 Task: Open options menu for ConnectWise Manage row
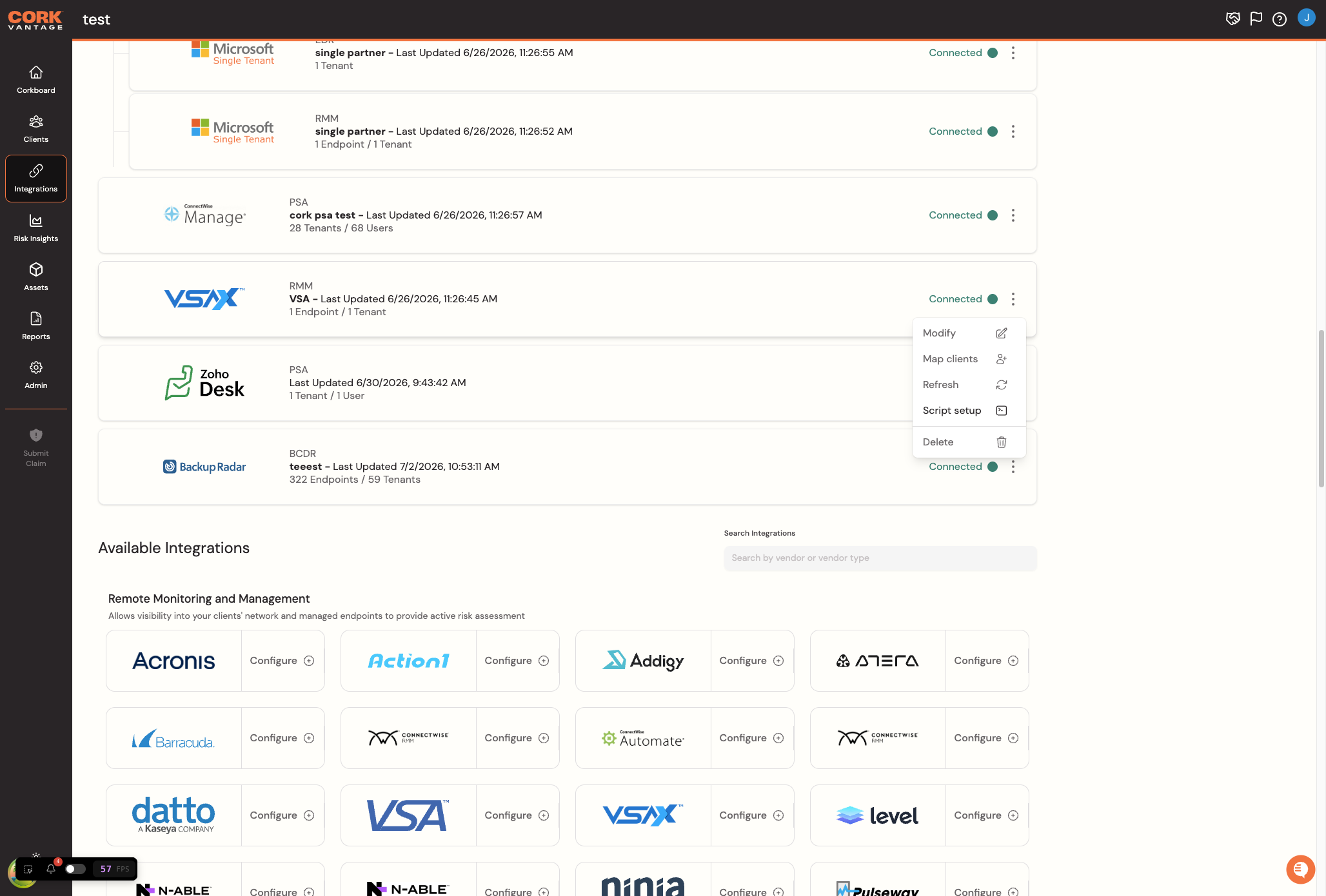pos(1013,215)
